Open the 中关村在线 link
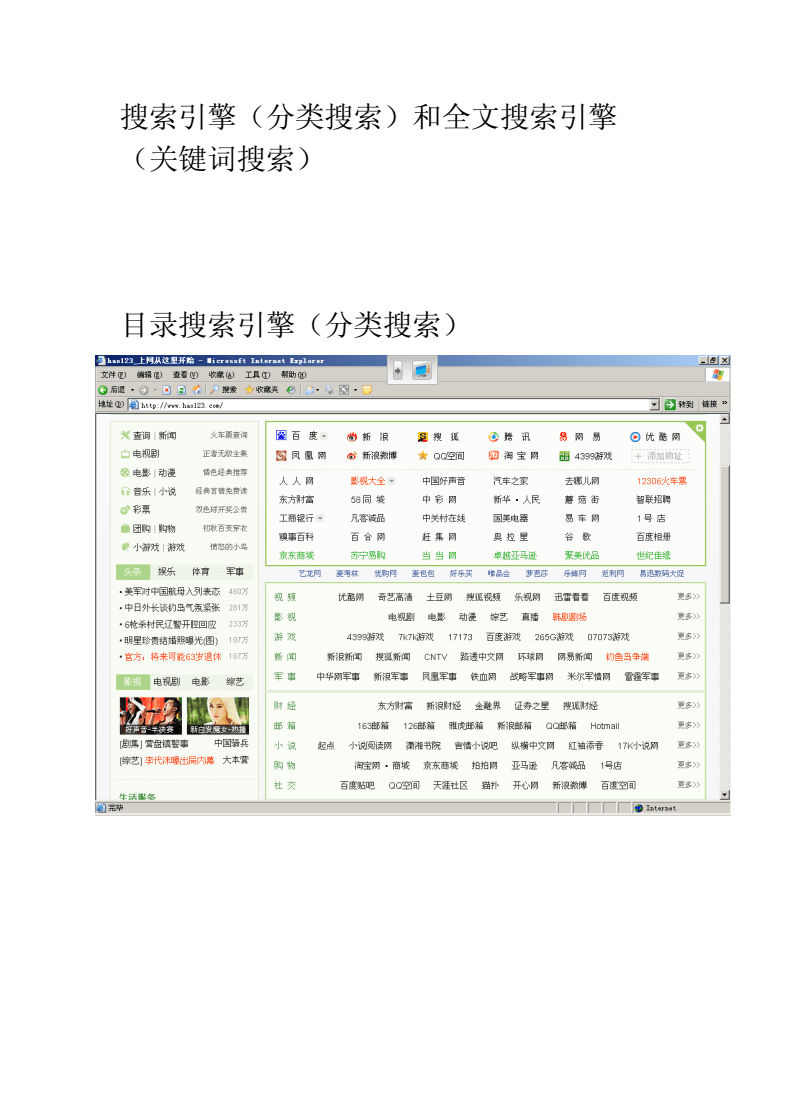 pos(443,519)
